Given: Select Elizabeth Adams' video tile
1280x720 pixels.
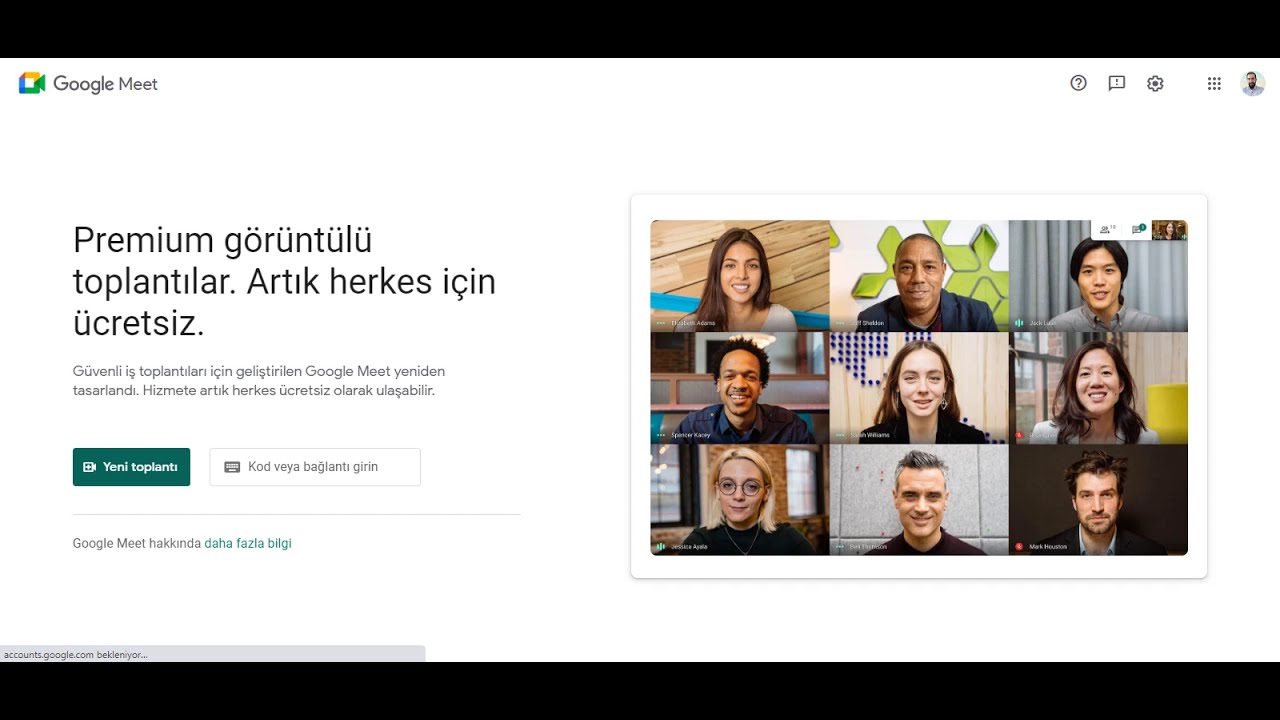Looking at the screenshot, I should (740, 276).
